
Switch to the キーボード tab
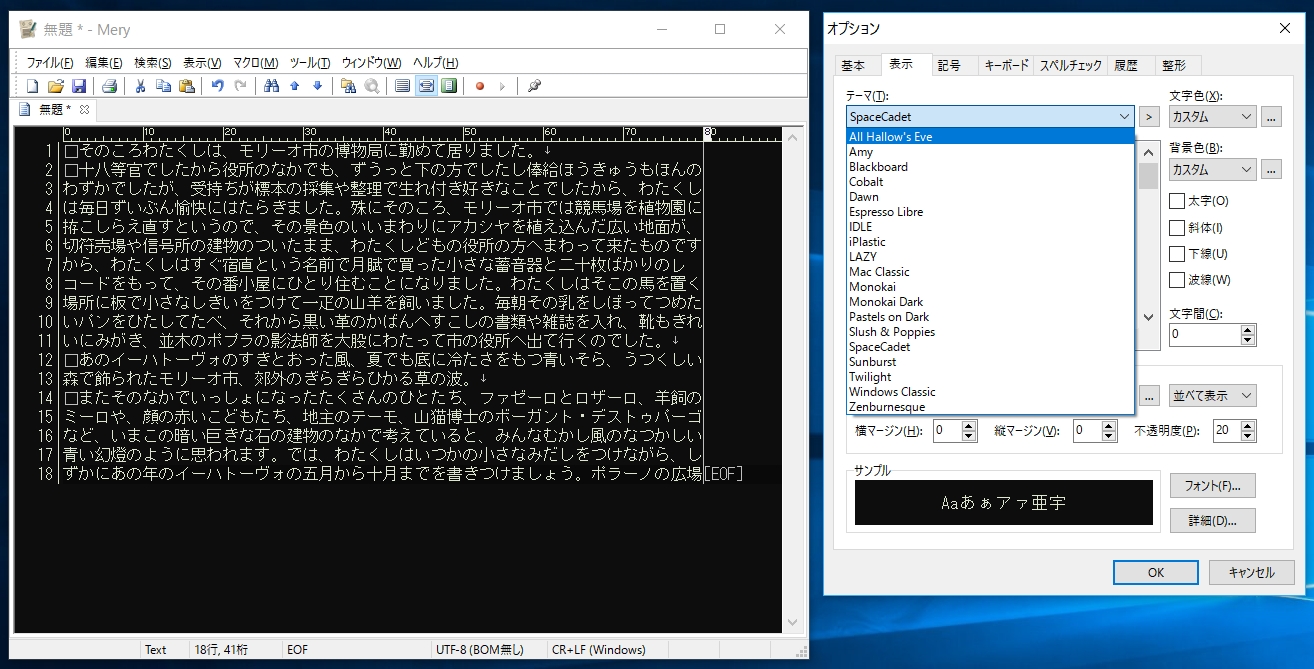(x=1006, y=66)
